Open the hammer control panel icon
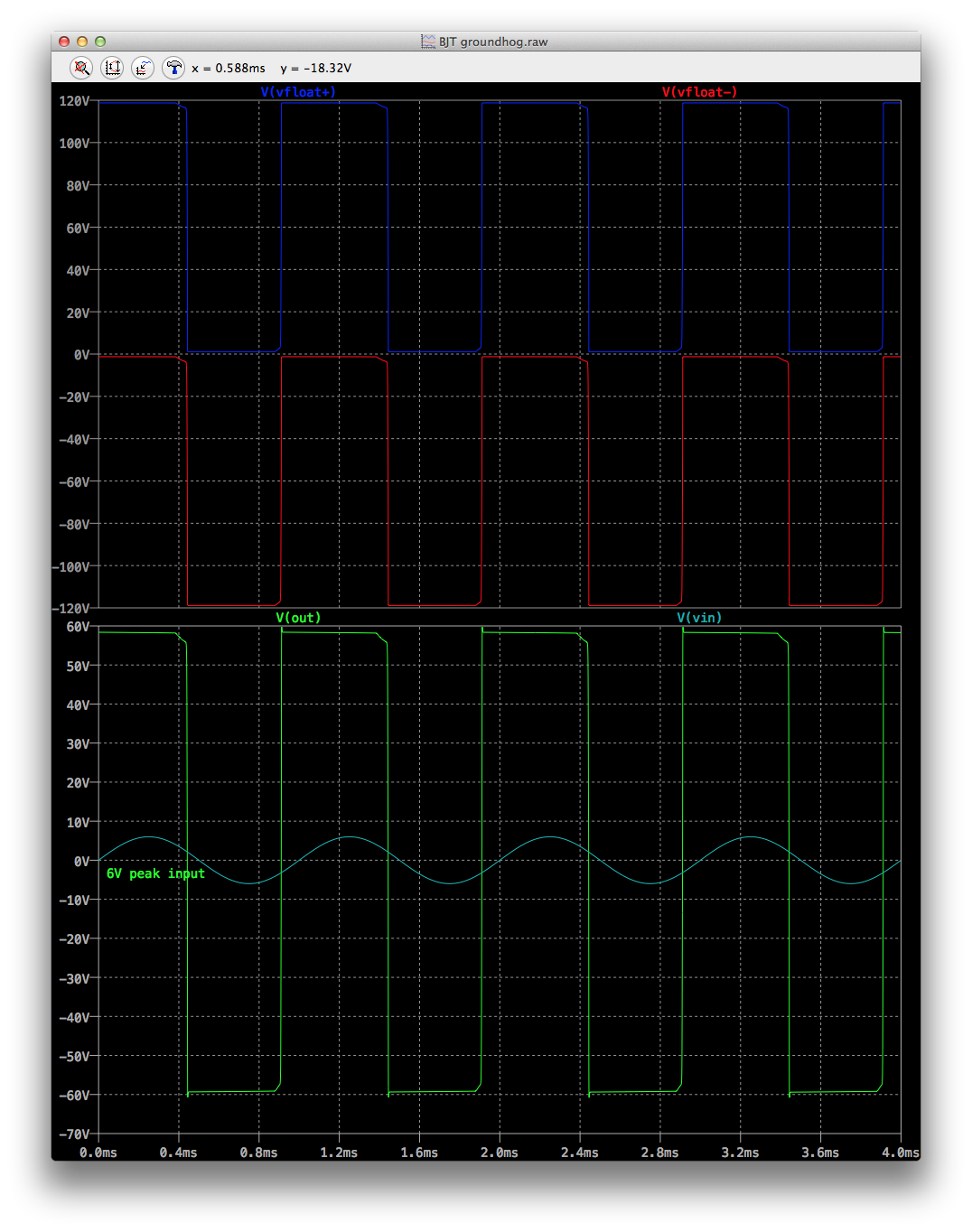 tap(173, 68)
